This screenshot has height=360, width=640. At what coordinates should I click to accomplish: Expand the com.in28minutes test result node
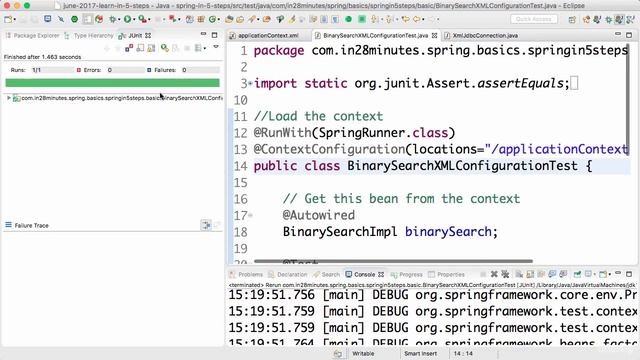coord(9,98)
